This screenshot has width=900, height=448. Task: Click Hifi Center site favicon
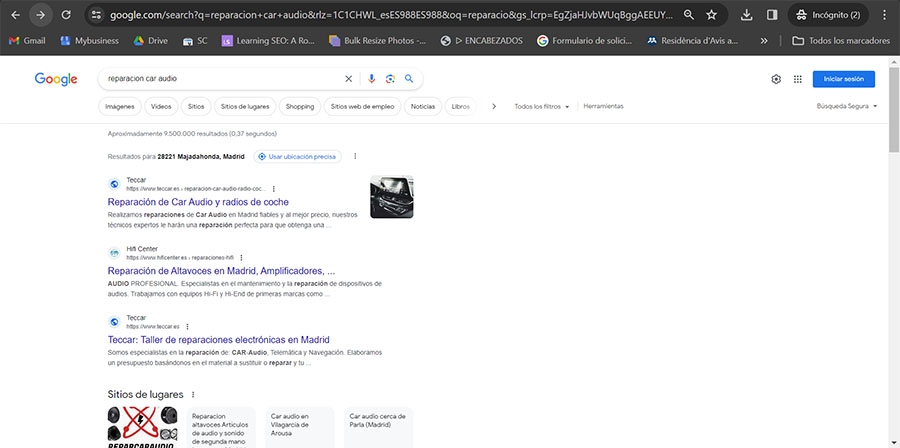(x=114, y=253)
